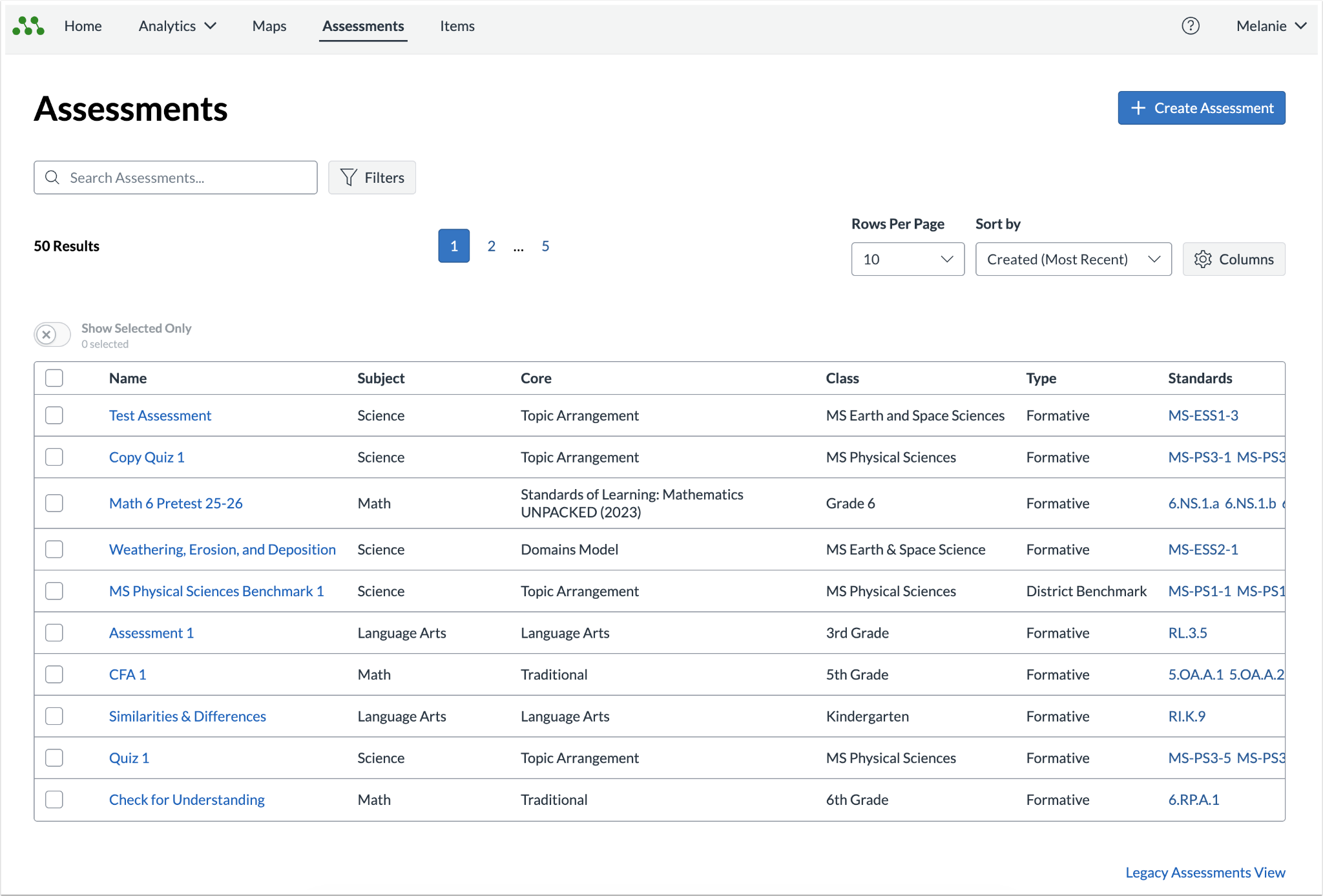
Task: Toggle Show Selected Only switch
Action: 52,335
